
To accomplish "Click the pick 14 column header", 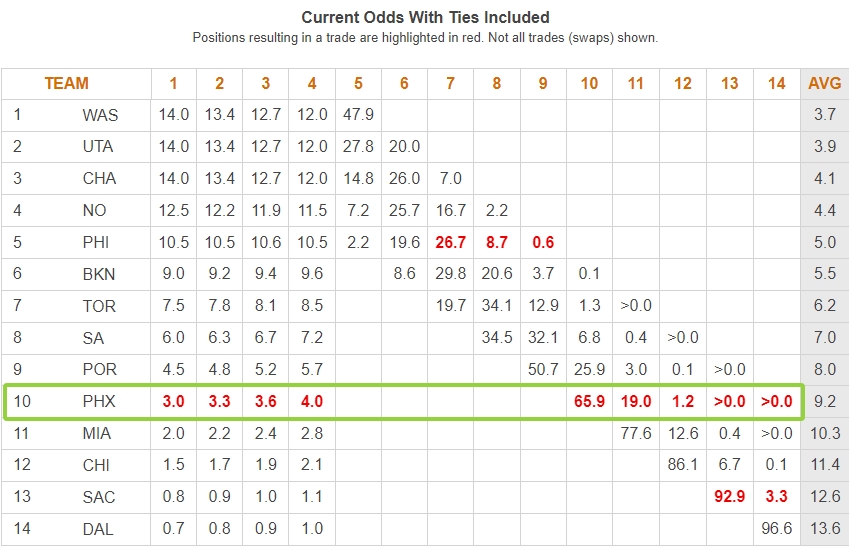I will [x=776, y=84].
